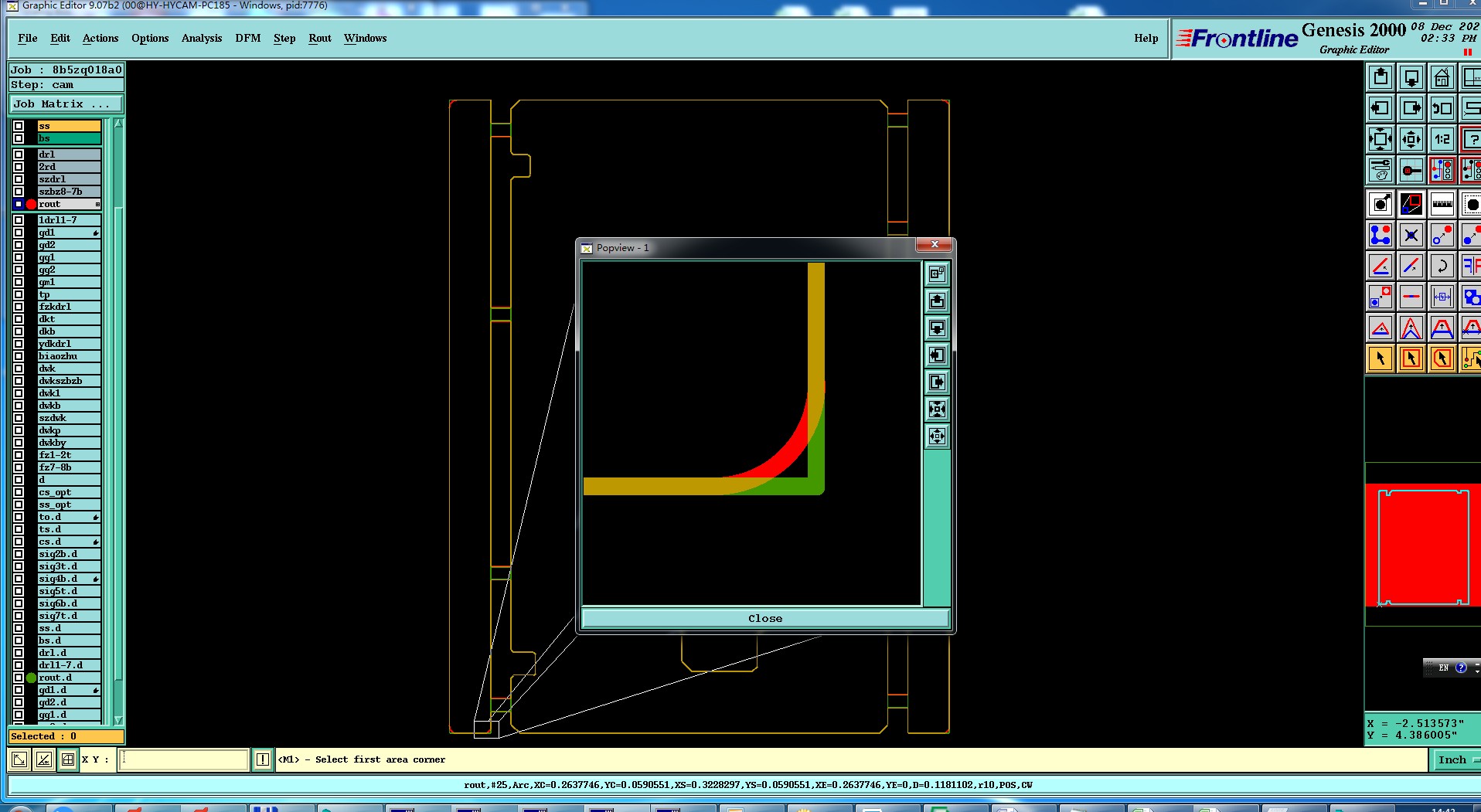This screenshot has height=812, width=1481.
Task: Select the rectangle area select tool
Action: click(1411, 358)
